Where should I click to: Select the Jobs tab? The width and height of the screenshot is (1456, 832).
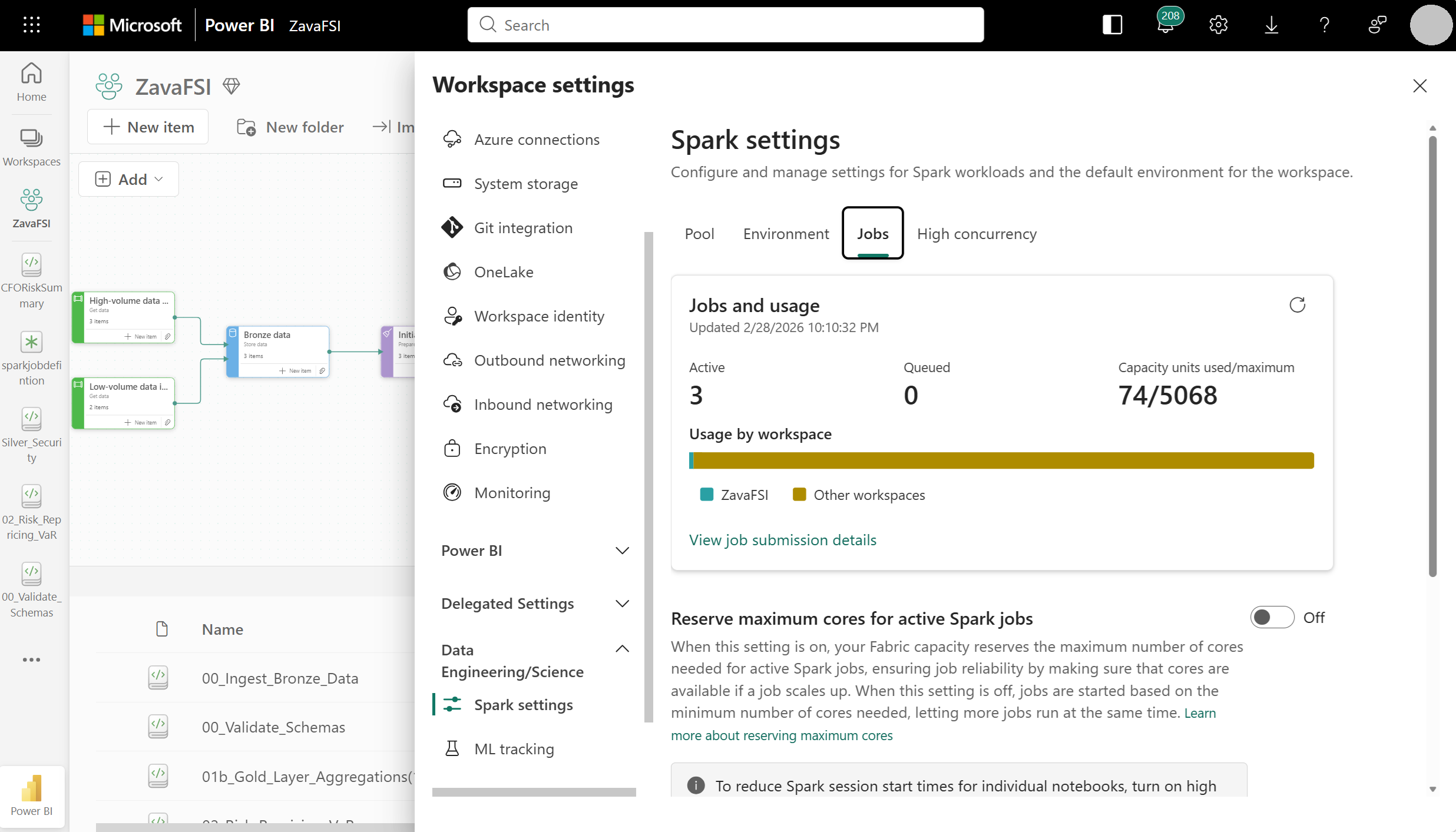click(872, 234)
